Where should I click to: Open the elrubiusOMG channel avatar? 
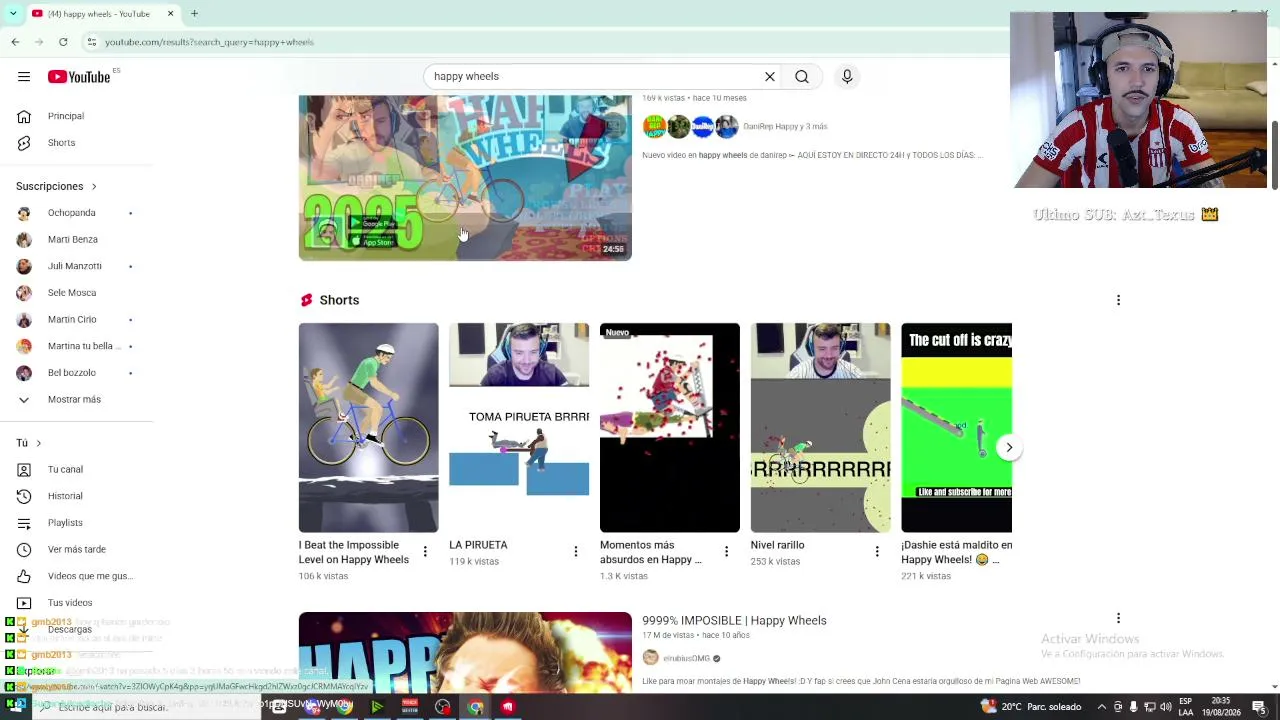(x=650, y=658)
